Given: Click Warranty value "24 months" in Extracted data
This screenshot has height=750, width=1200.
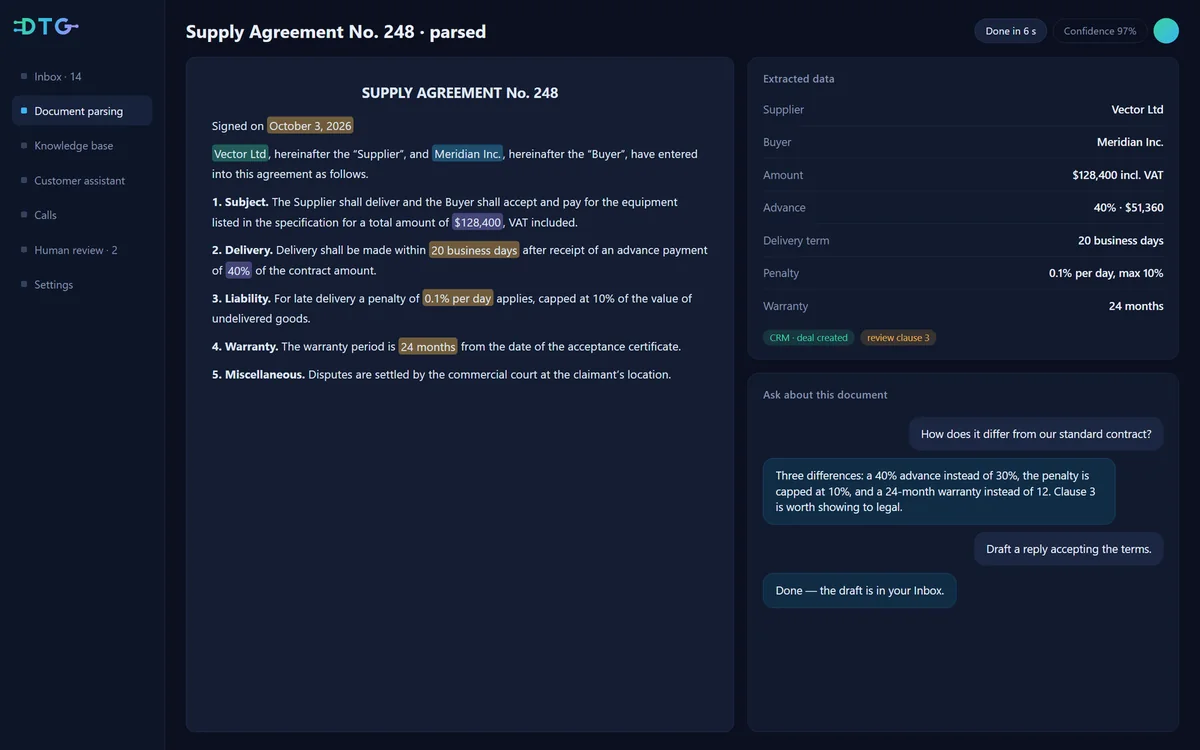Looking at the screenshot, I should tap(1136, 306).
